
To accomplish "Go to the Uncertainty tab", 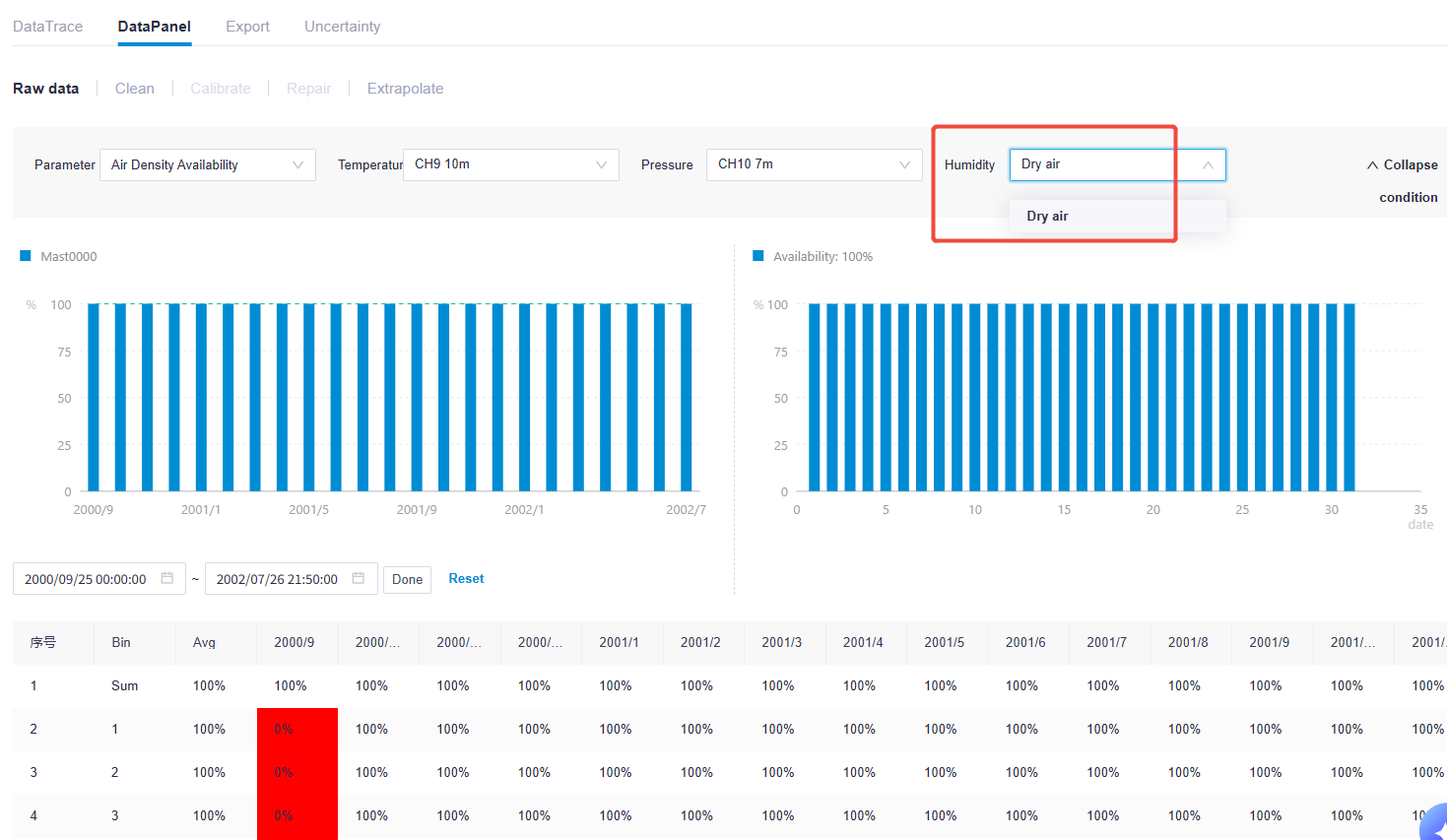I will (x=342, y=27).
